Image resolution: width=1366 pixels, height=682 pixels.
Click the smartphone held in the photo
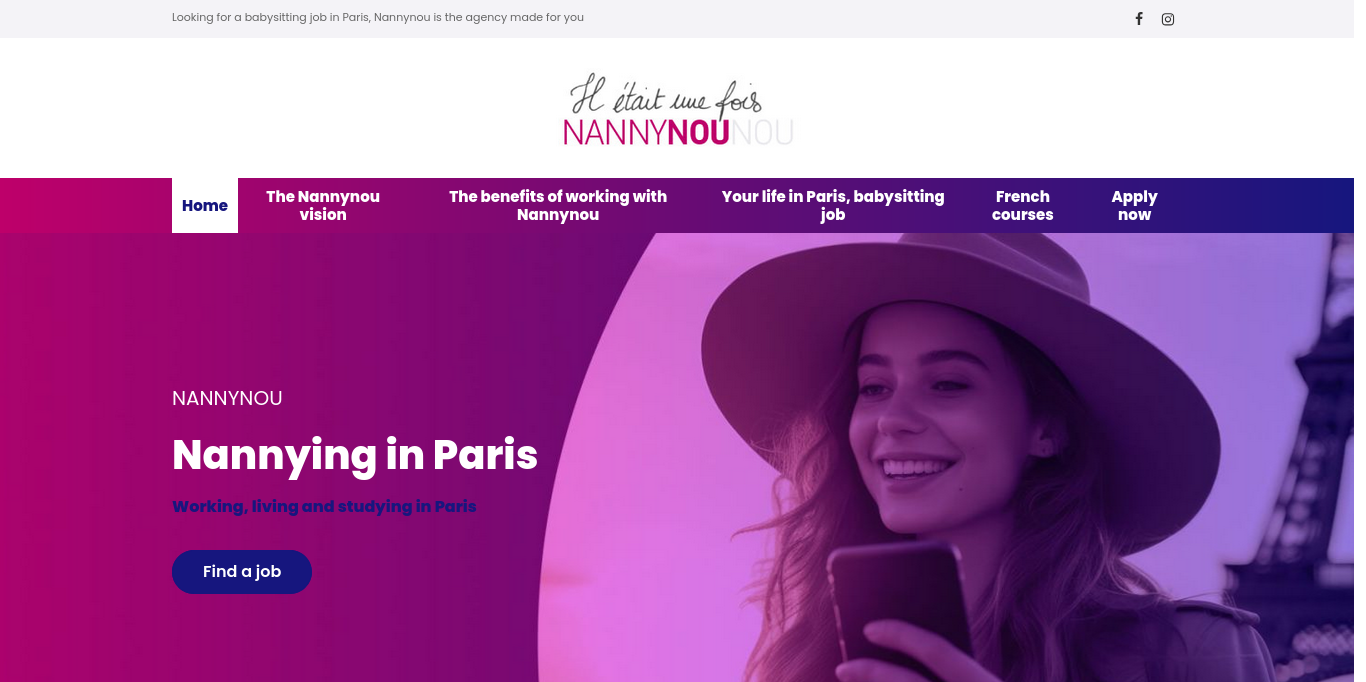click(x=897, y=610)
